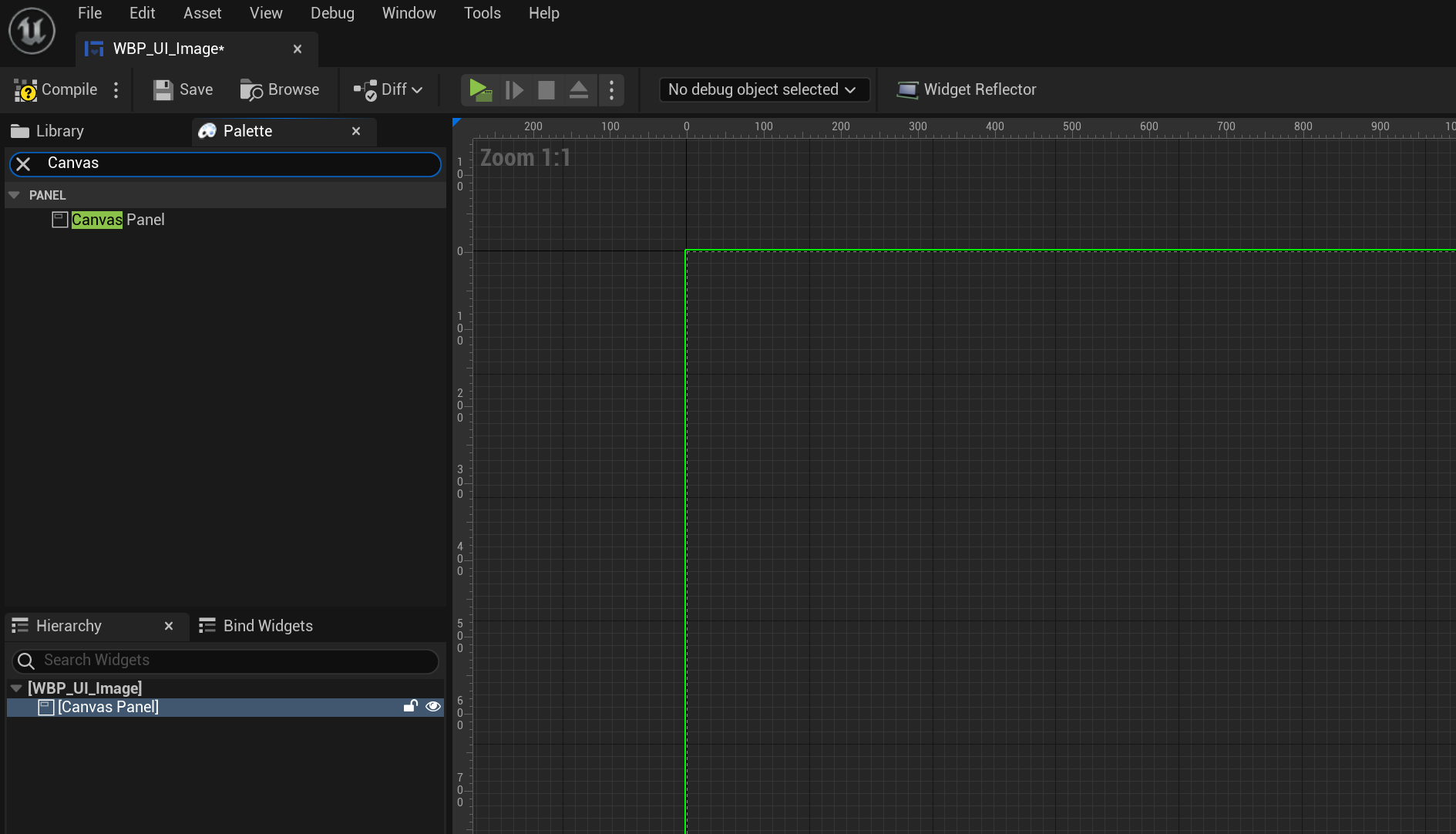
Task: Click the Diff source-control icon
Action: coord(365,90)
